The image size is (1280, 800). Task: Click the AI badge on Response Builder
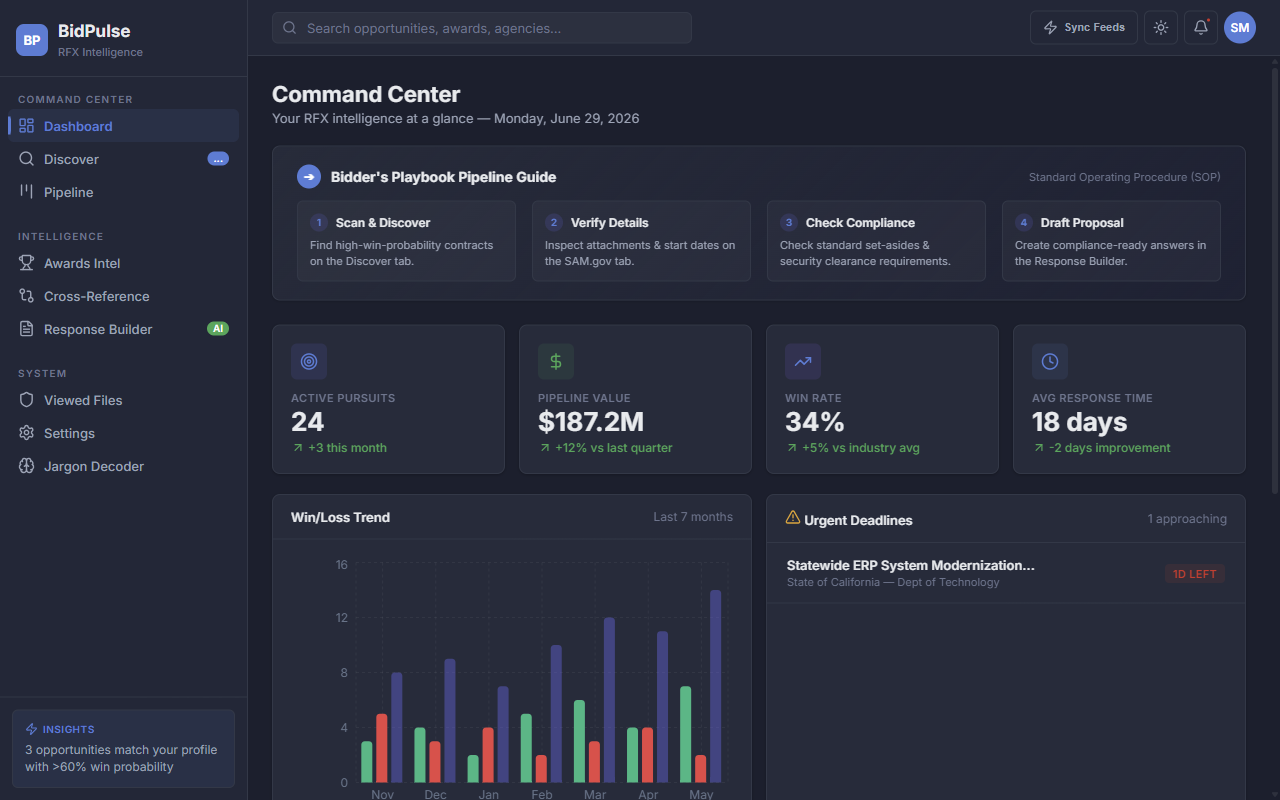point(218,329)
